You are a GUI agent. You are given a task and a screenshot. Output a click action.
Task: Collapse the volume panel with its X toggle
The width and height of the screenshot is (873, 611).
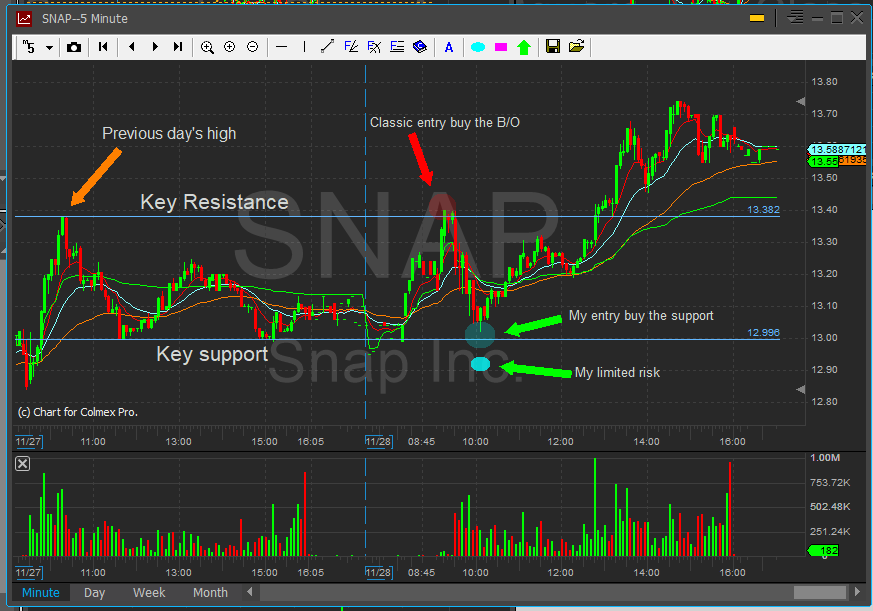(x=22, y=463)
